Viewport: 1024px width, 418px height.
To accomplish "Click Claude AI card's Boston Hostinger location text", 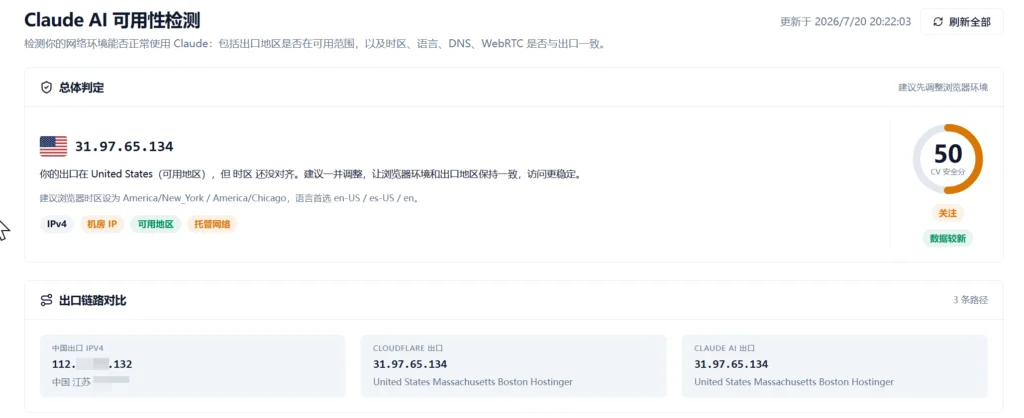I will click(794, 381).
